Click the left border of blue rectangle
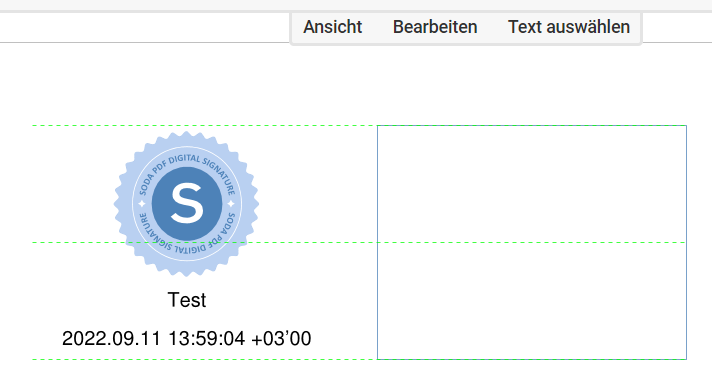712x386 pixels. tap(377, 242)
